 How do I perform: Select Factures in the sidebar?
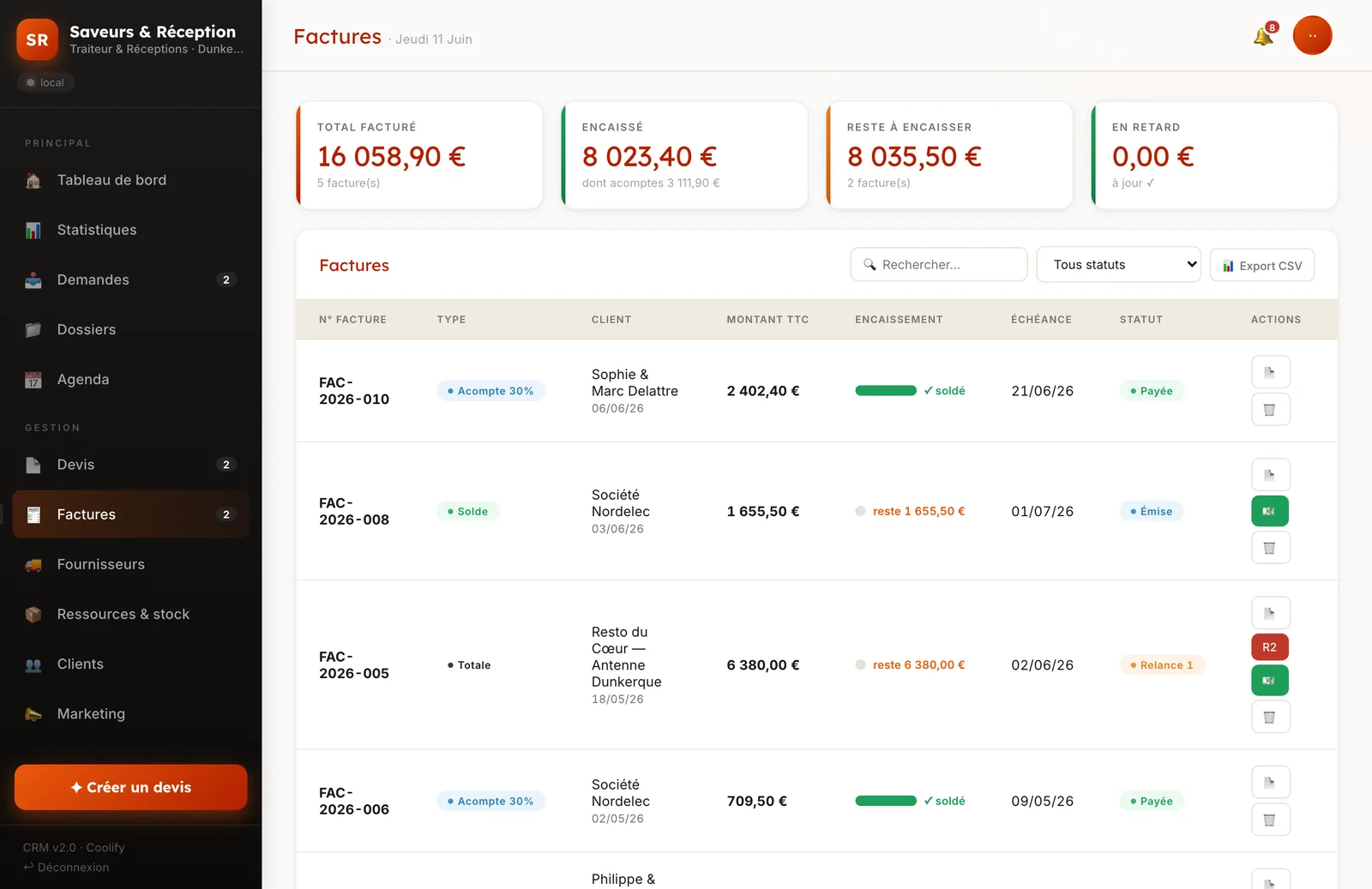point(130,514)
